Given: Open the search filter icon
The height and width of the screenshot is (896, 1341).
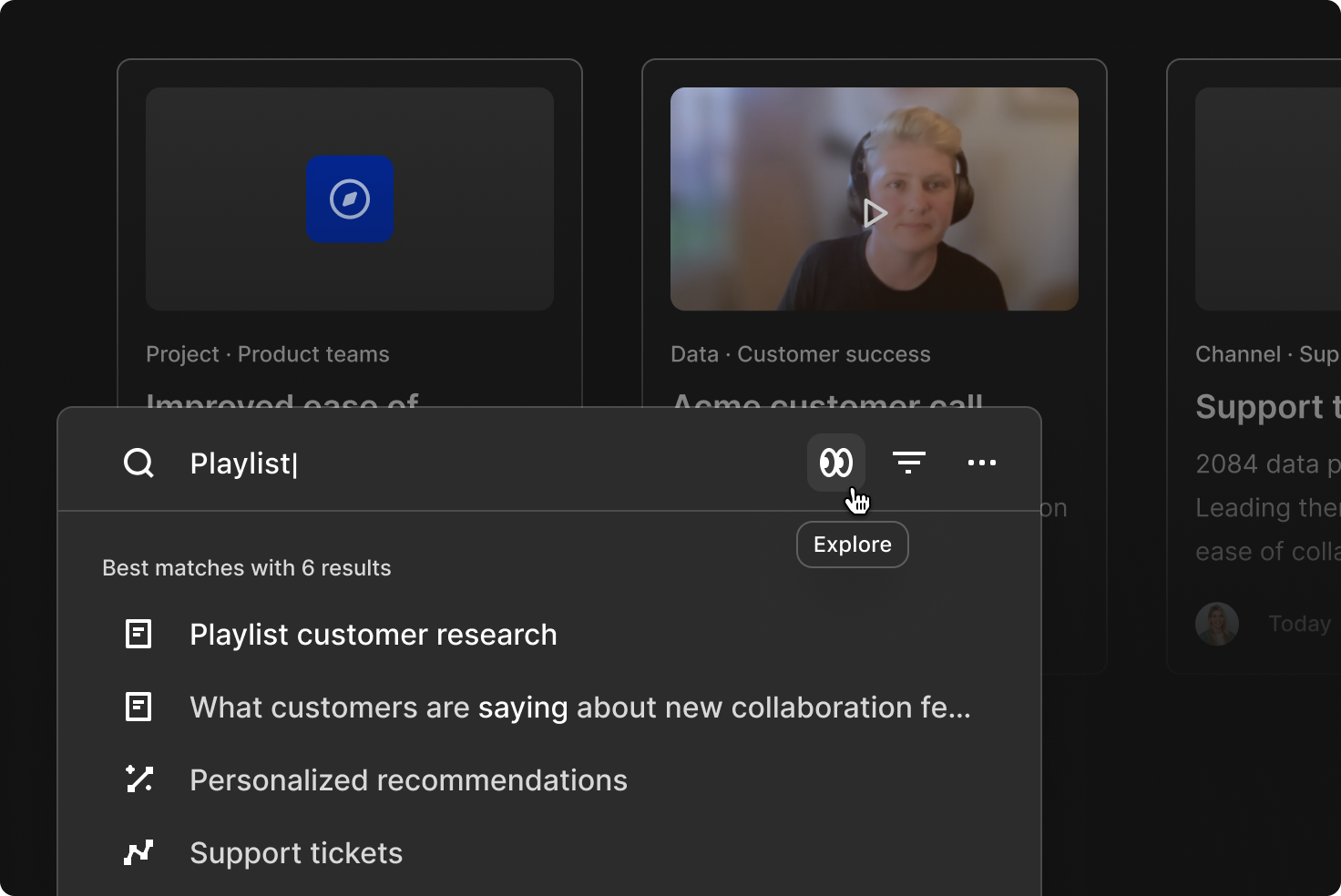Looking at the screenshot, I should 910,463.
